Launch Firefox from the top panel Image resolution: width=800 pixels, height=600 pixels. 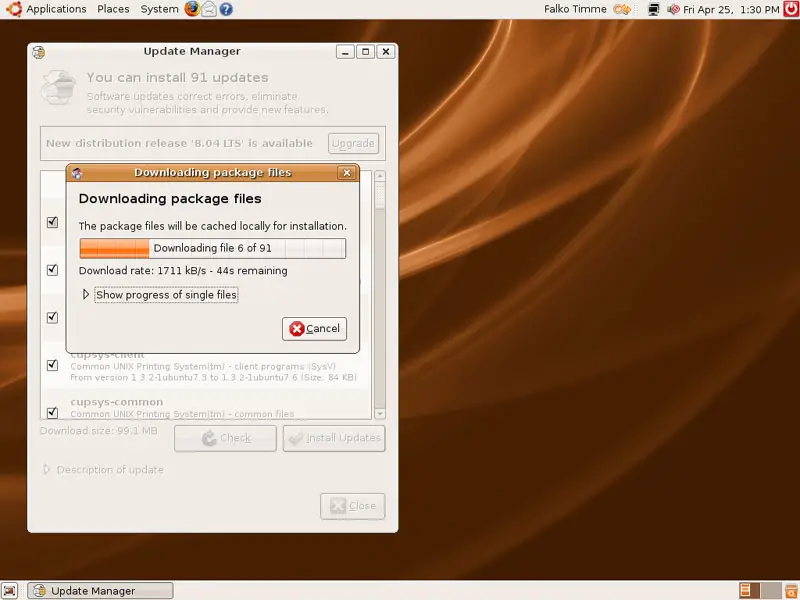tap(192, 9)
